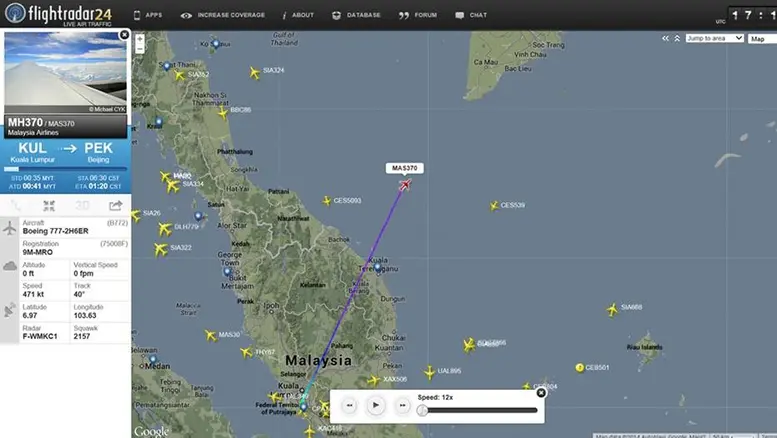Select the XAX506 aircraft icon

coord(374,381)
